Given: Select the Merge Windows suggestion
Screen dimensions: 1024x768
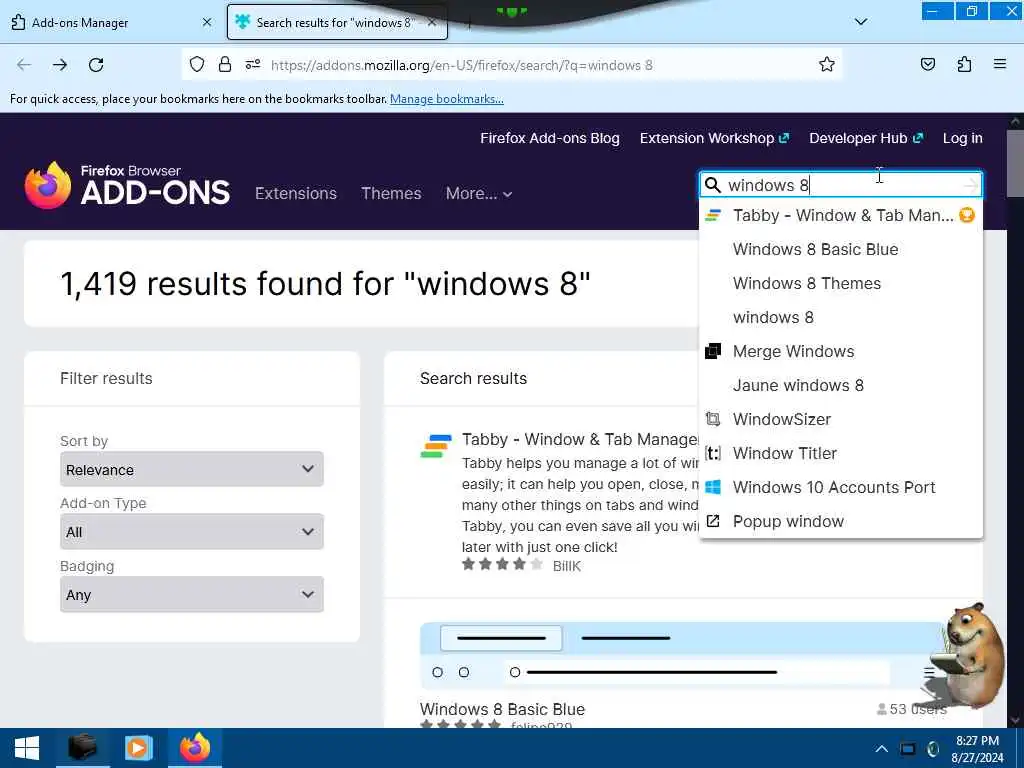Looking at the screenshot, I should pyautogui.click(x=840, y=351).
